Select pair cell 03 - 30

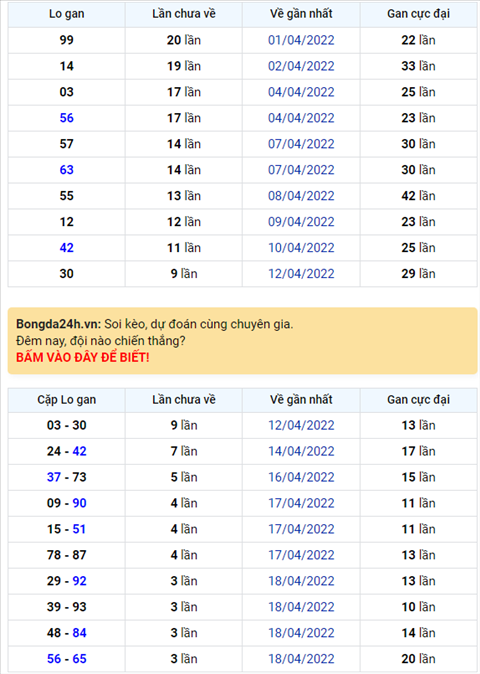click(x=67, y=426)
